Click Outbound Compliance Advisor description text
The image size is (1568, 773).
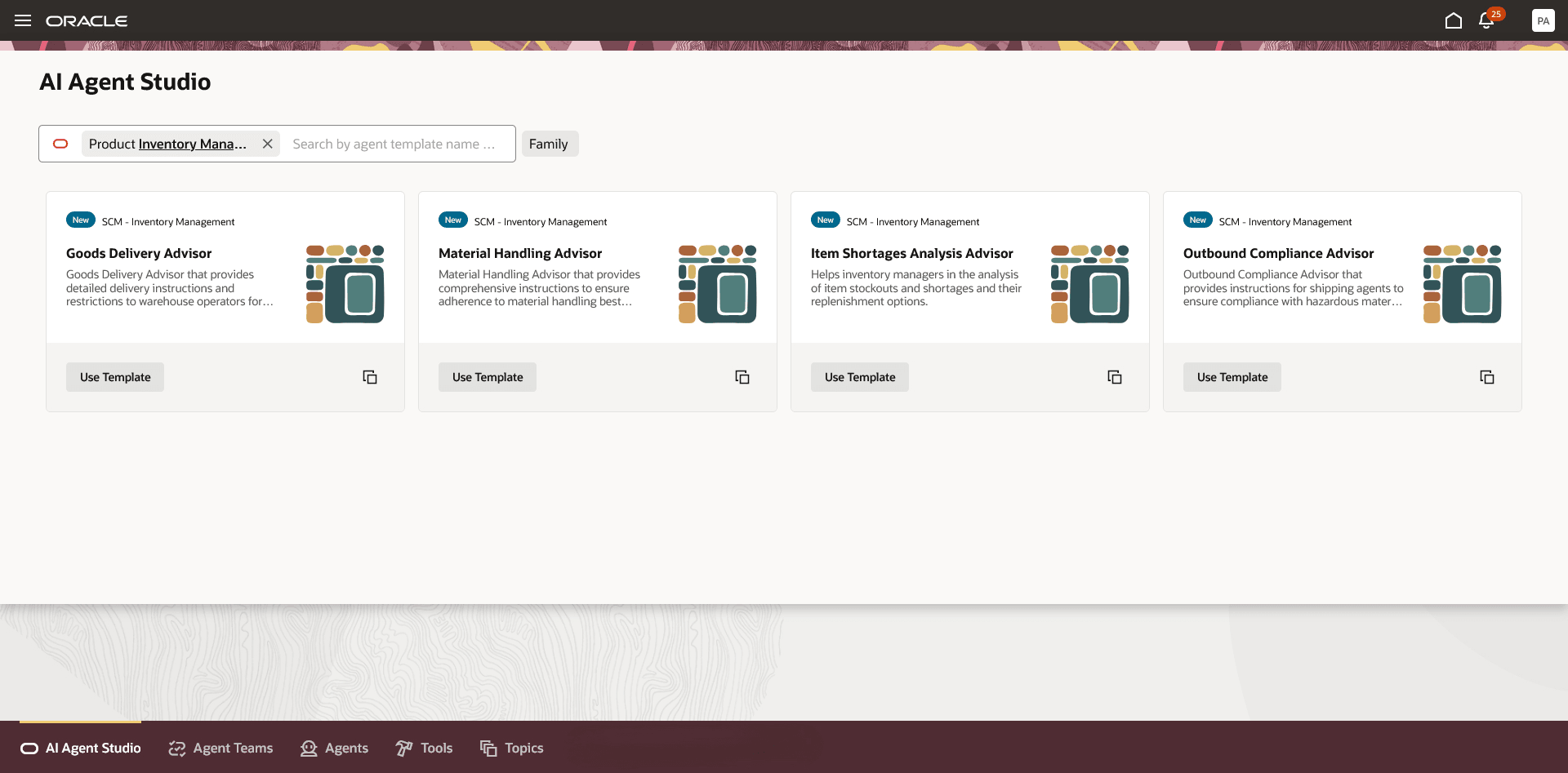(1294, 288)
